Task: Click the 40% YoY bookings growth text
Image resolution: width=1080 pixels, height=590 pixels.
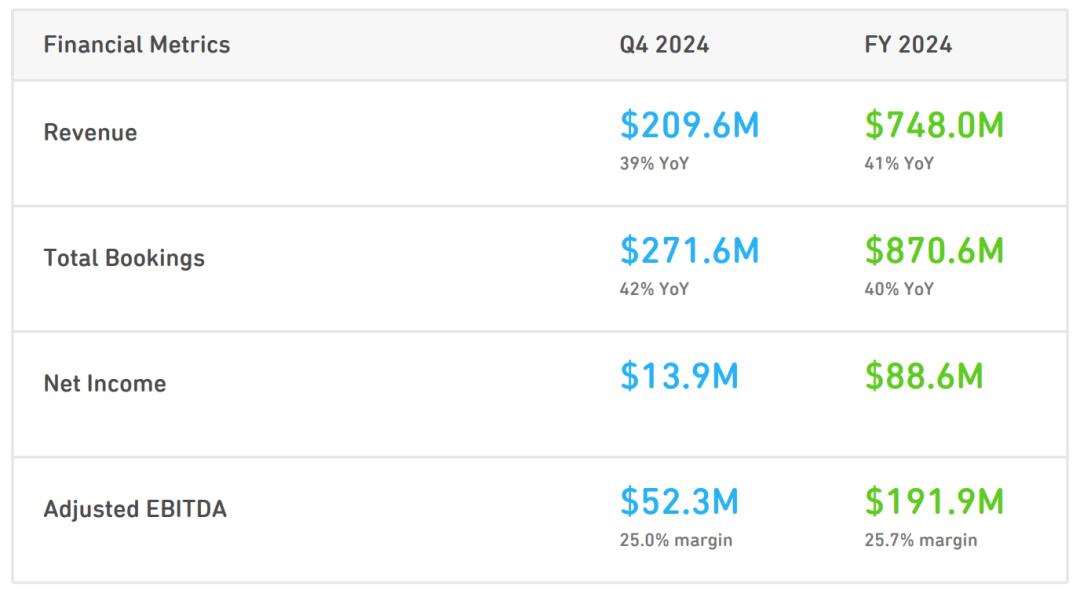Action: click(x=900, y=289)
